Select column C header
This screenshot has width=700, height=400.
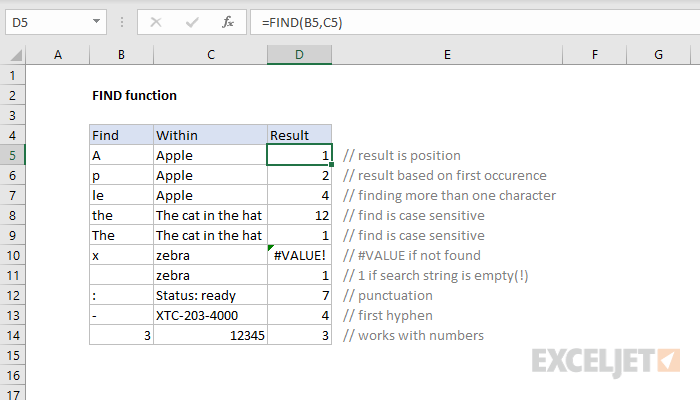(210, 55)
